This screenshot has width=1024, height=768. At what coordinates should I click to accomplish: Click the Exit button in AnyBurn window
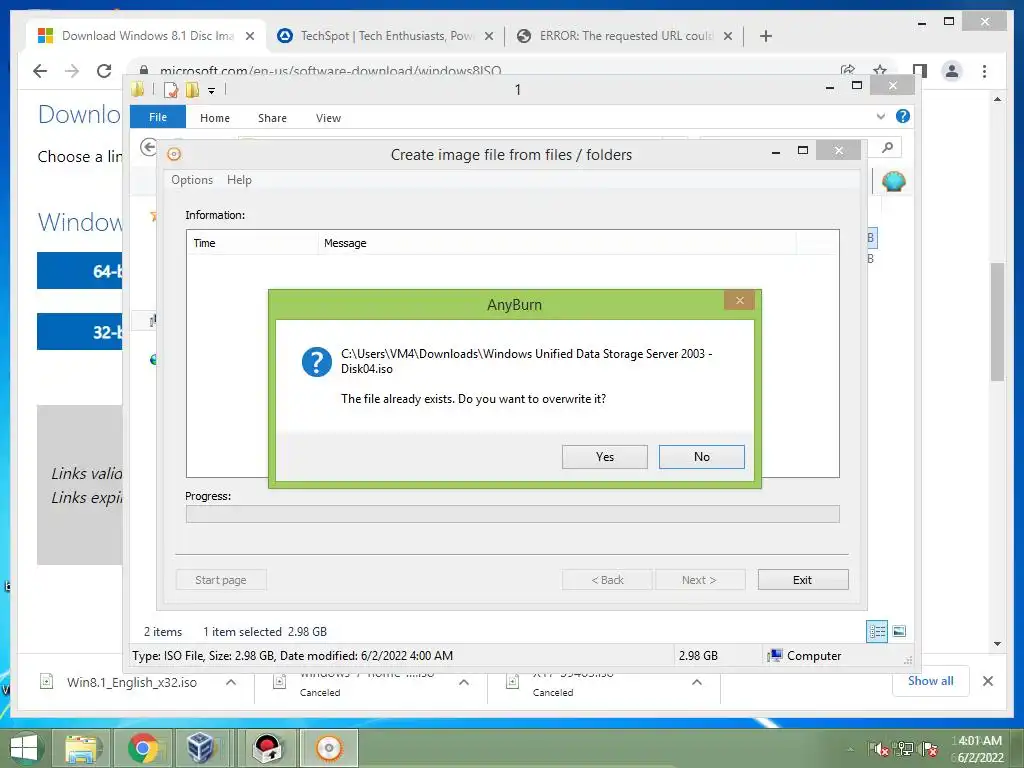(x=803, y=579)
